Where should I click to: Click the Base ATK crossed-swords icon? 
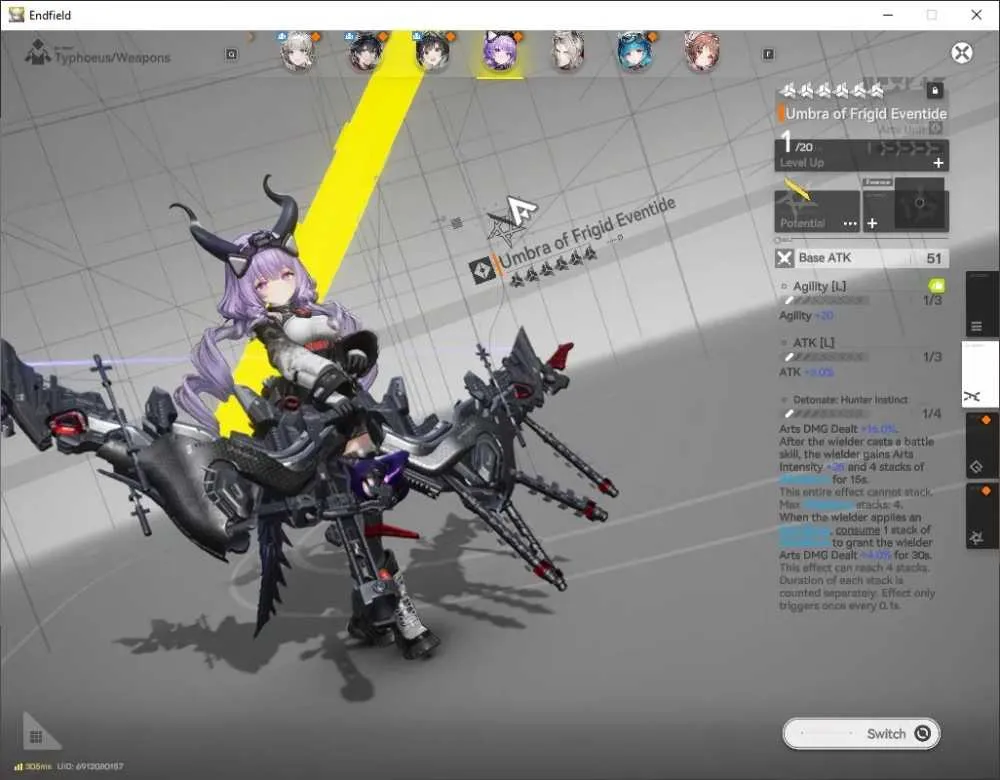point(784,258)
